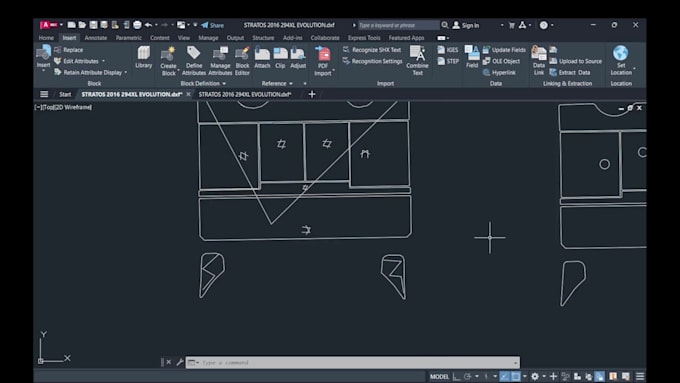Toggle Object Snap Tracking highlighted button

point(504,376)
